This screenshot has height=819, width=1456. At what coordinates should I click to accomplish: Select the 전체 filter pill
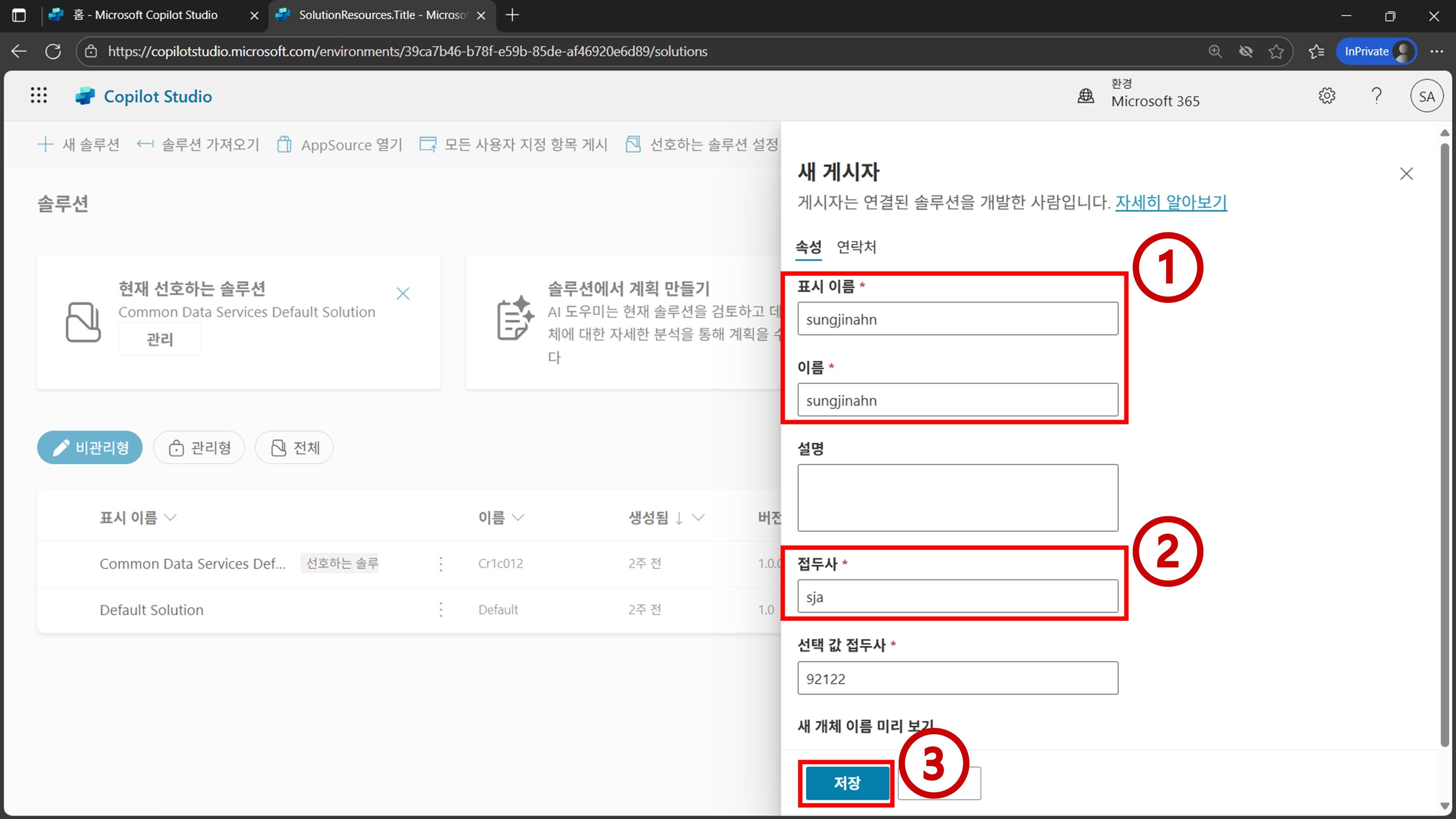pyautogui.click(x=294, y=448)
